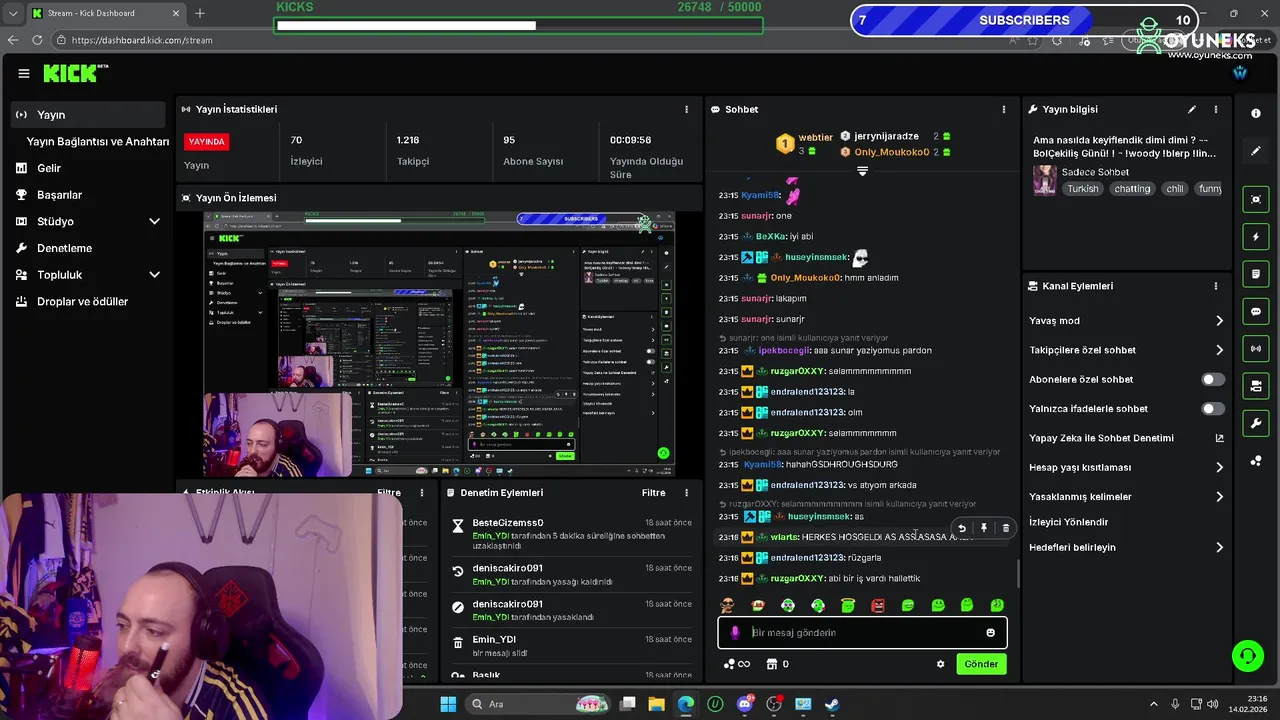This screenshot has width=1280, height=720.
Task: Go to Gelir in the sidebar
Action: [x=49, y=168]
